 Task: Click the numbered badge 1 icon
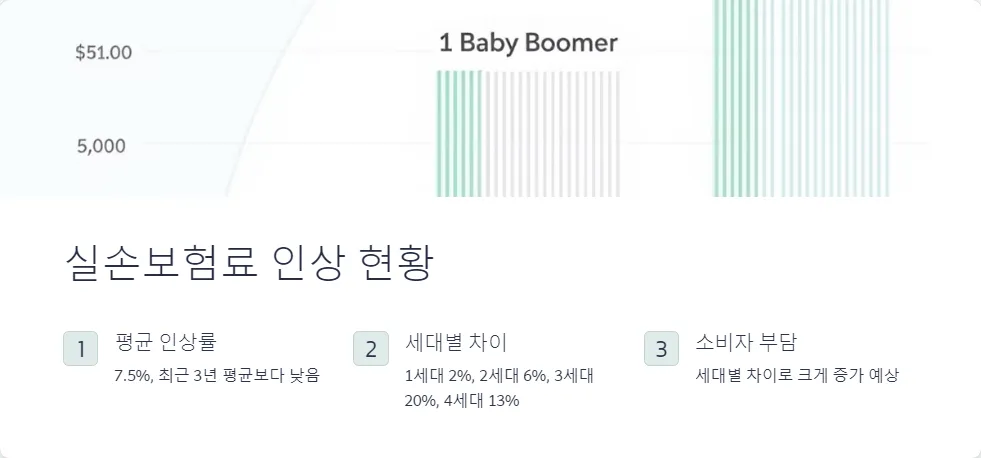(81, 349)
